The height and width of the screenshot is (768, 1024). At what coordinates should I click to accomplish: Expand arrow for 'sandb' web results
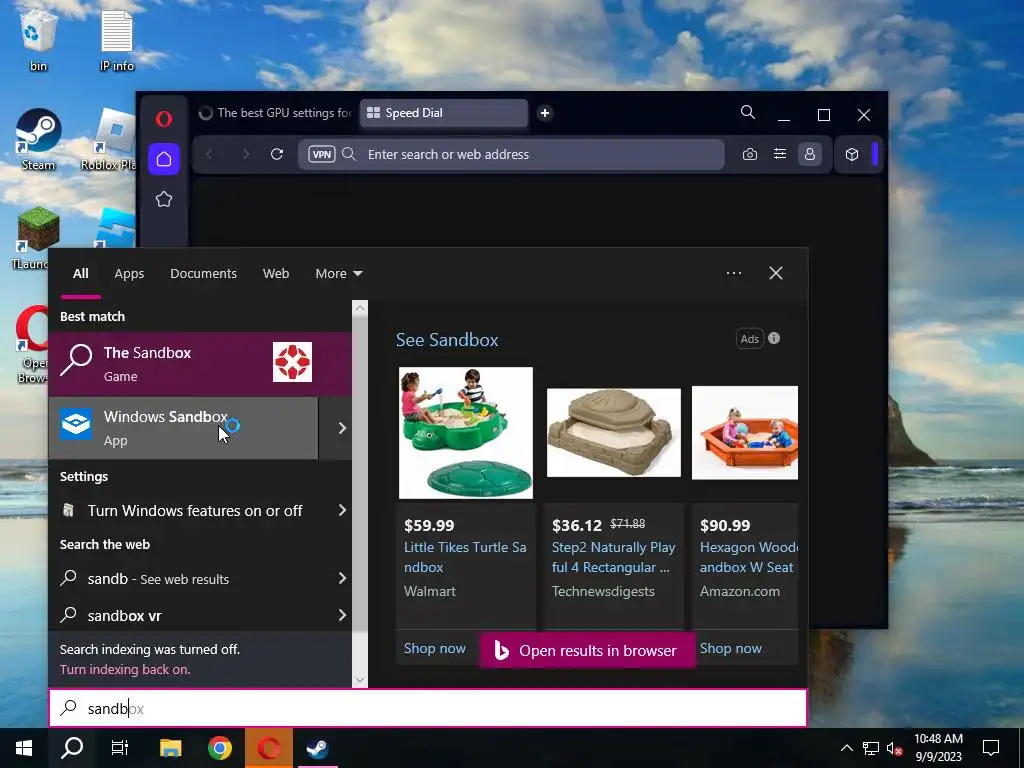coord(342,579)
